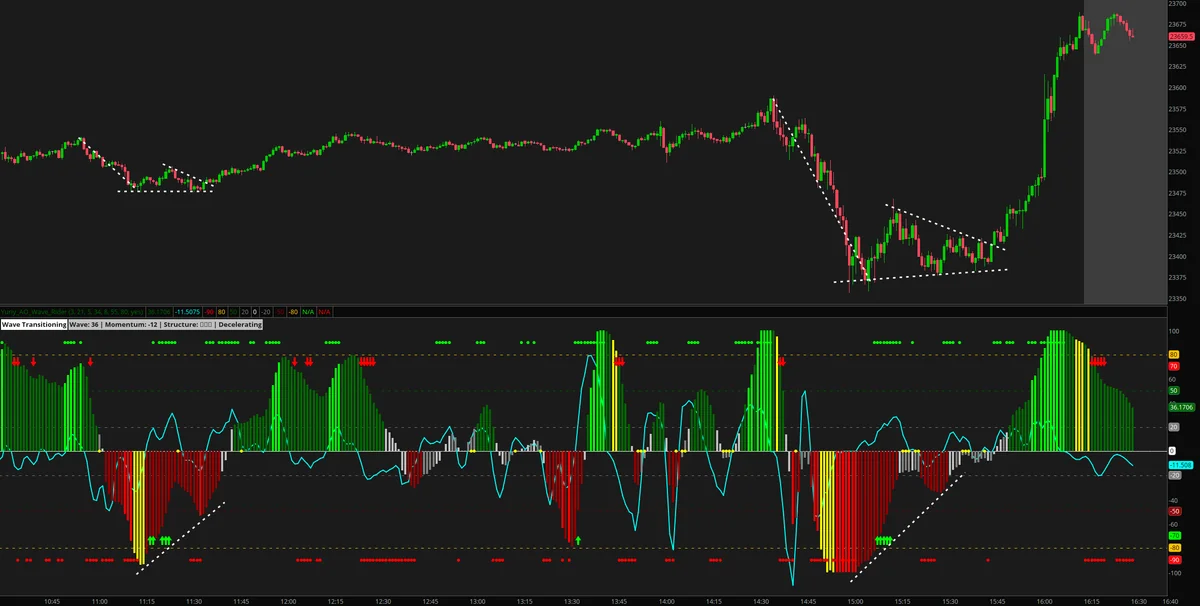This screenshot has width=1200, height=606.
Task: Click the 13:45 time axis label
Action: coord(620,601)
